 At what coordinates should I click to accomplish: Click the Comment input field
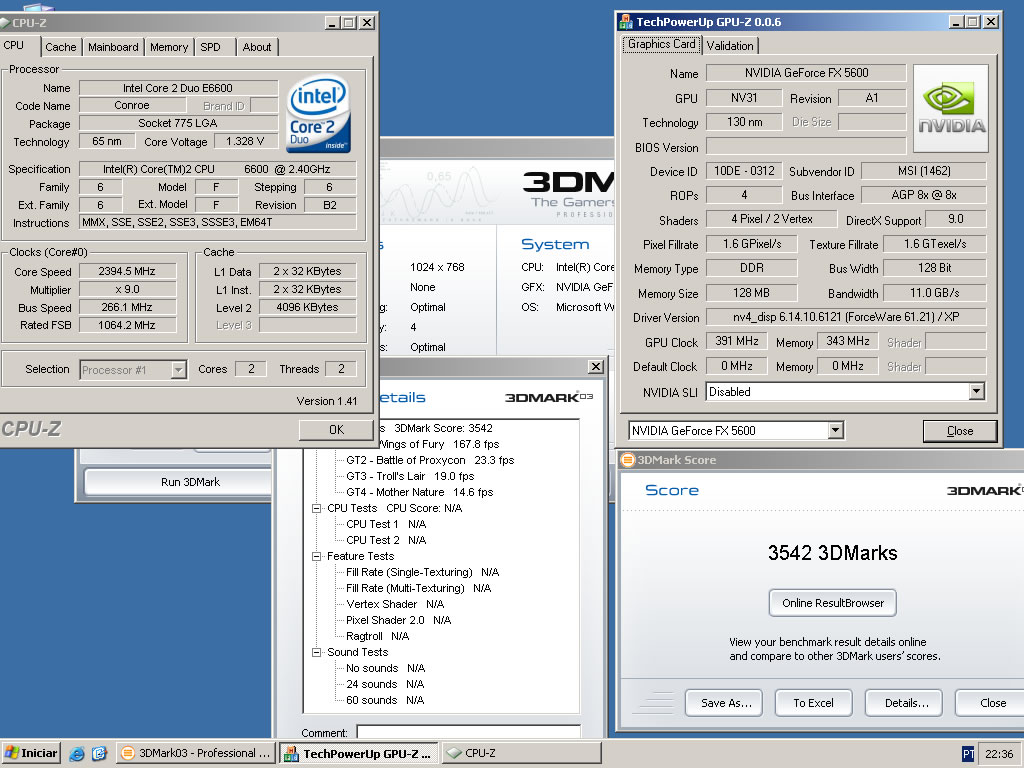pyautogui.click(x=468, y=732)
